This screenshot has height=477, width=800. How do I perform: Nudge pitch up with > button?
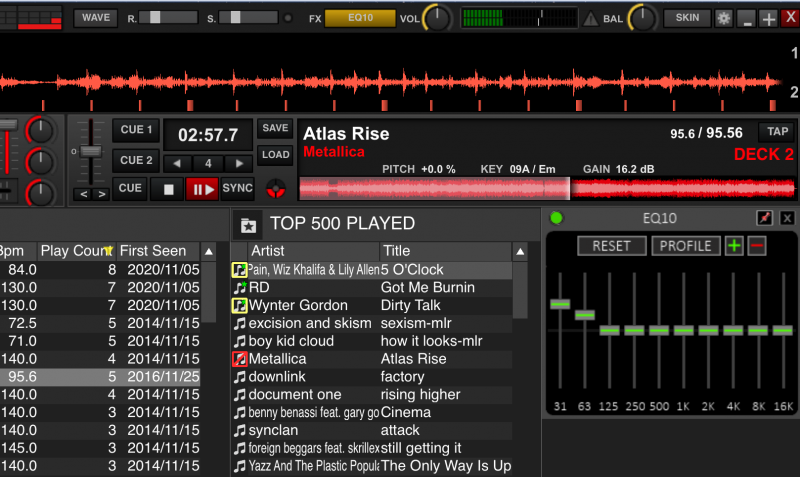[102, 194]
